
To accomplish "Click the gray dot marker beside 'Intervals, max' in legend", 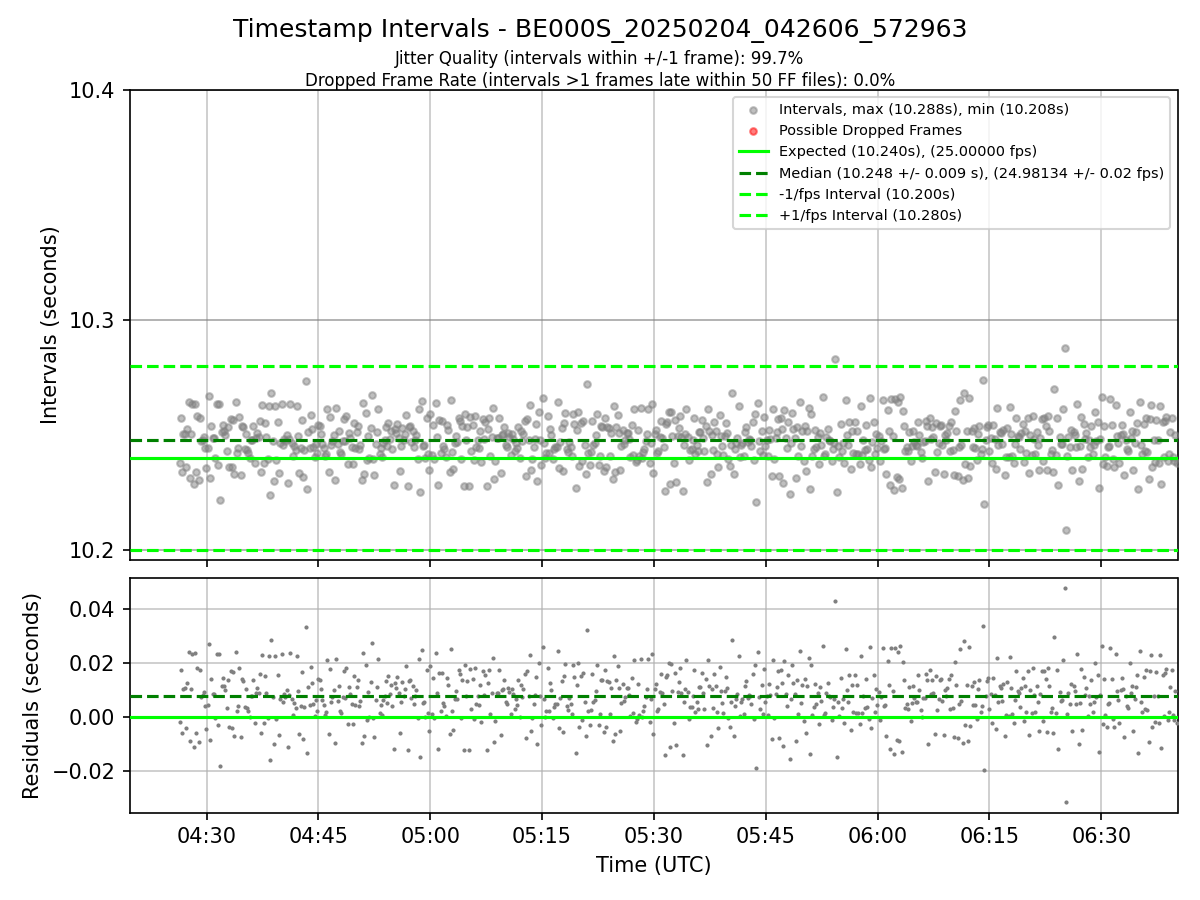I will pos(754,110).
